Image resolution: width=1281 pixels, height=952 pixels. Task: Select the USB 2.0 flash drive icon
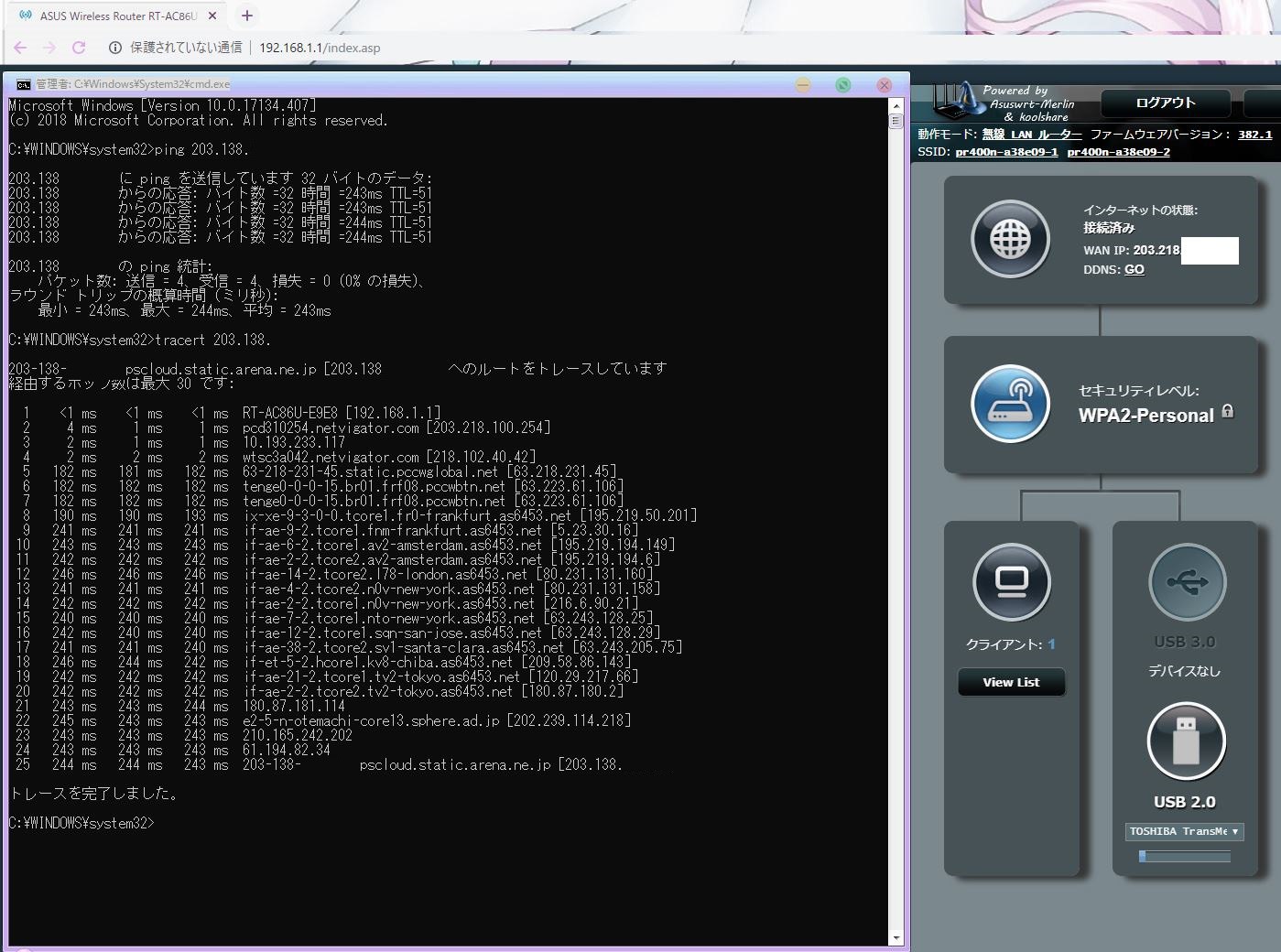pos(1186,741)
